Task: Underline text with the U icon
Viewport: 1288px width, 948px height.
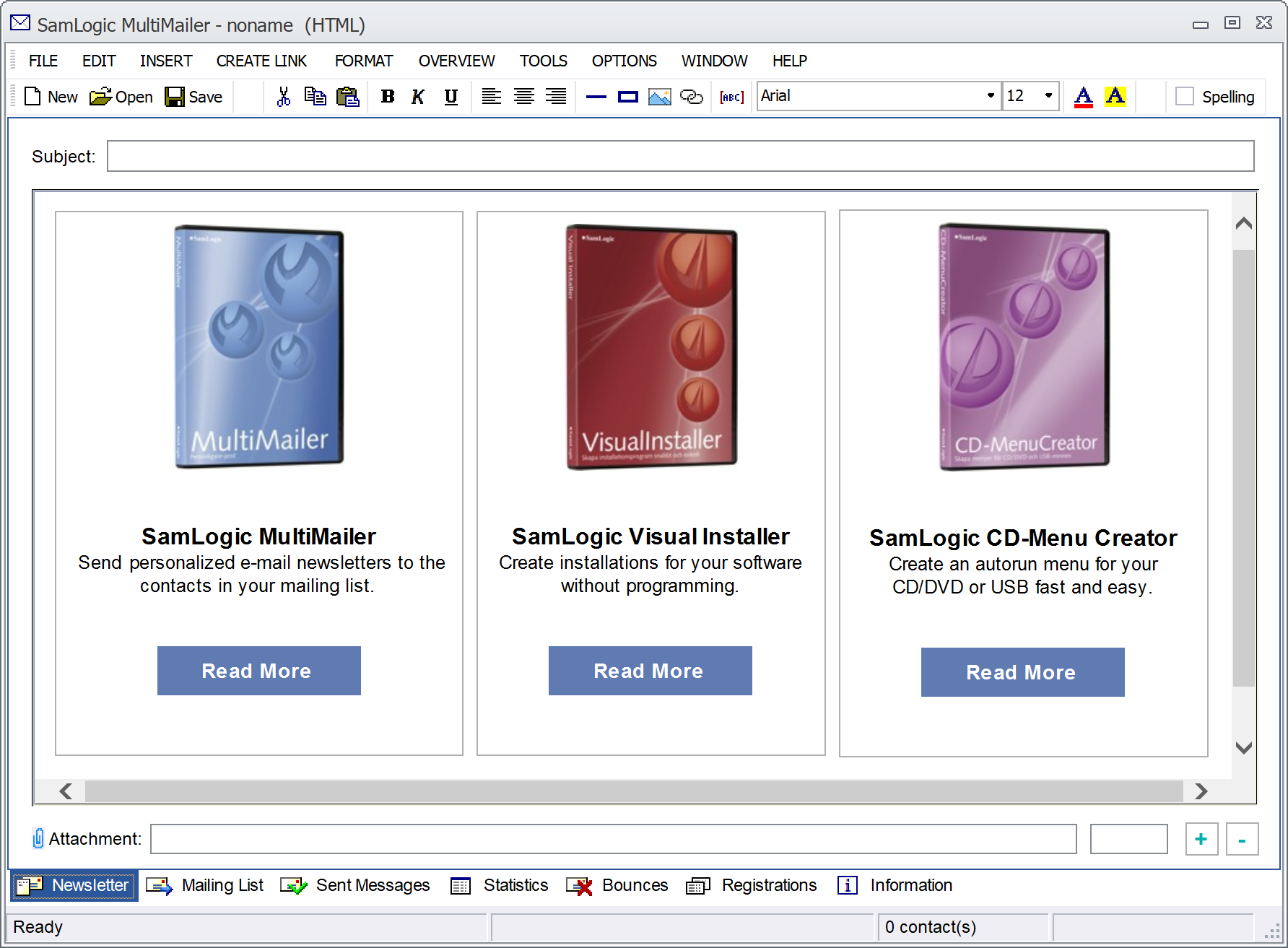Action: 451,97
